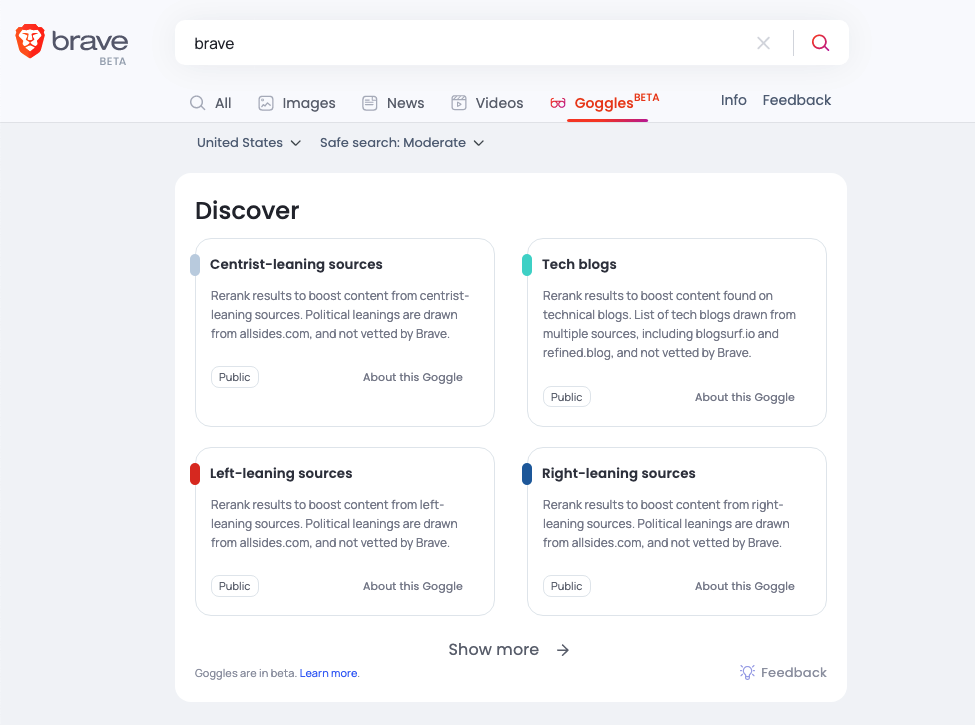Click the teal Tech blogs color marker

[x=527, y=265]
